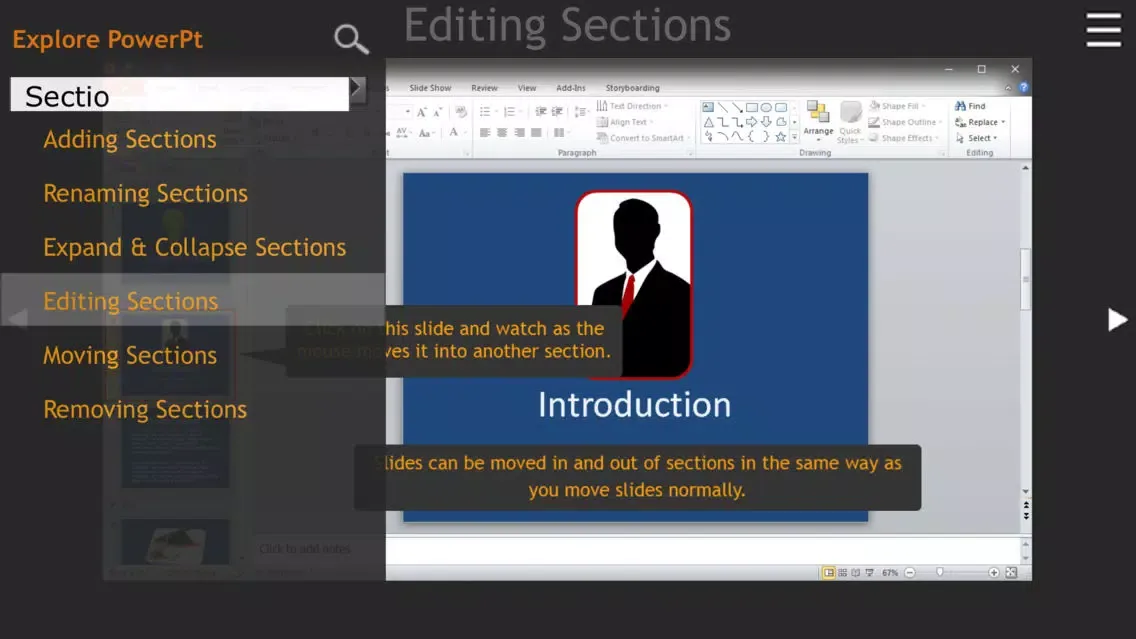Select the right arrow shape

pos(751,122)
